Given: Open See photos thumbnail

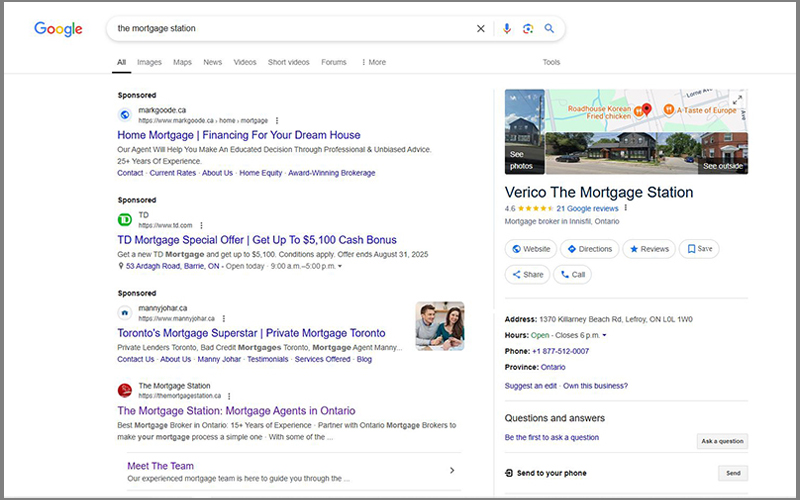Looking at the screenshot, I should tap(524, 132).
